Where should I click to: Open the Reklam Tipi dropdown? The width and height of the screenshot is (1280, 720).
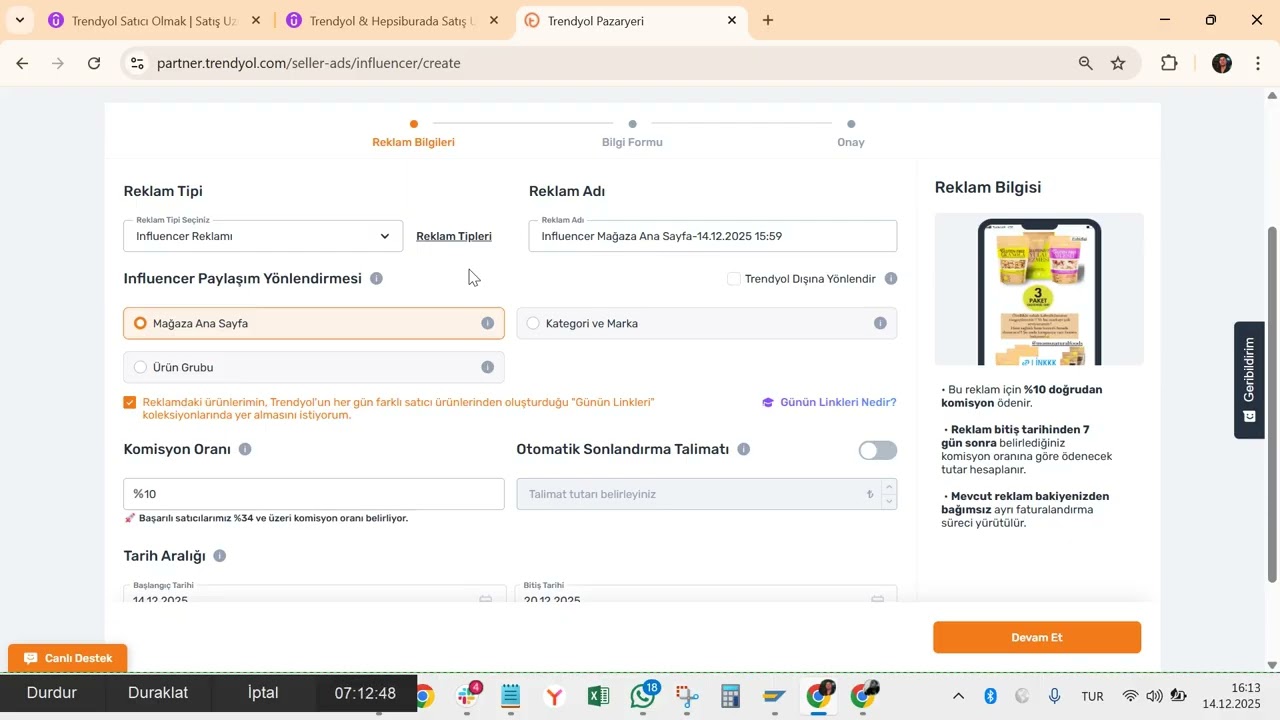(263, 236)
